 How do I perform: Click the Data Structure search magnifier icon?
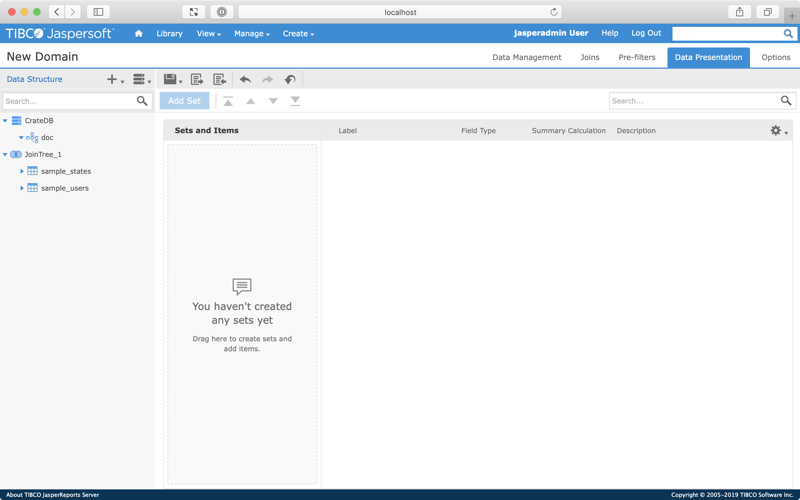pyautogui.click(x=142, y=101)
